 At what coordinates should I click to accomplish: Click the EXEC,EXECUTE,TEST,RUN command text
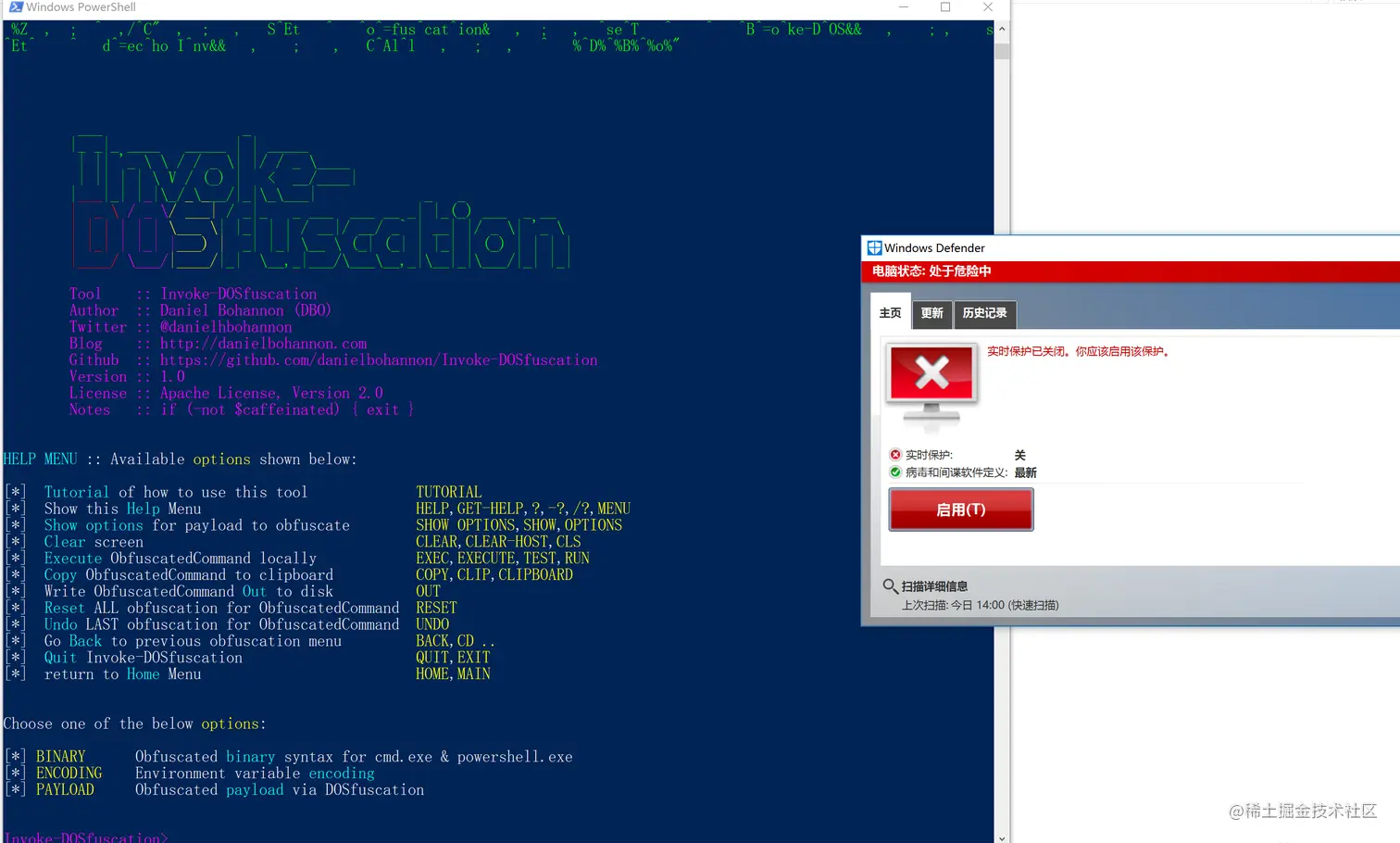point(503,559)
